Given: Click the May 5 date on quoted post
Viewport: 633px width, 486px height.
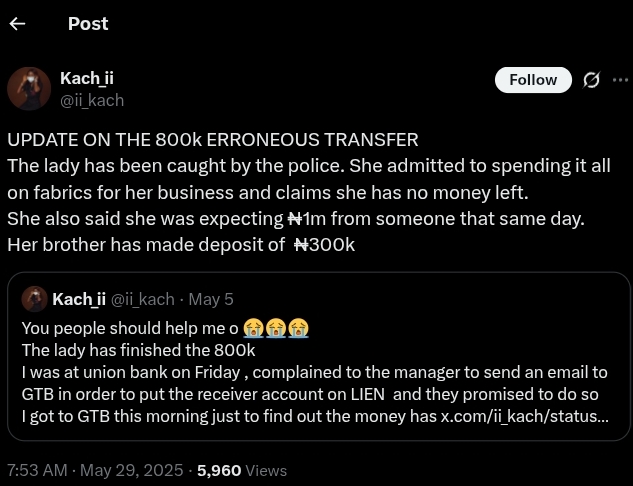Looking at the screenshot, I should tap(211, 299).
